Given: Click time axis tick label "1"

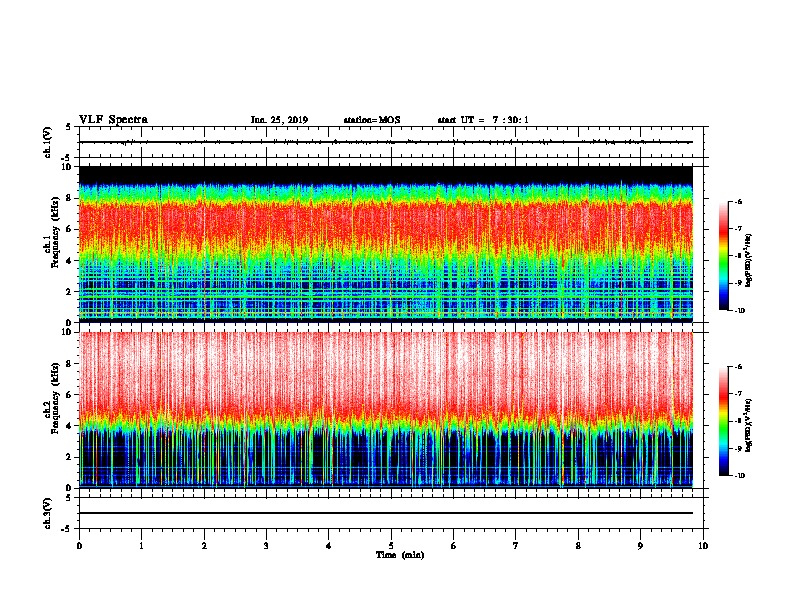Looking at the screenshot, I should point(141,546).
